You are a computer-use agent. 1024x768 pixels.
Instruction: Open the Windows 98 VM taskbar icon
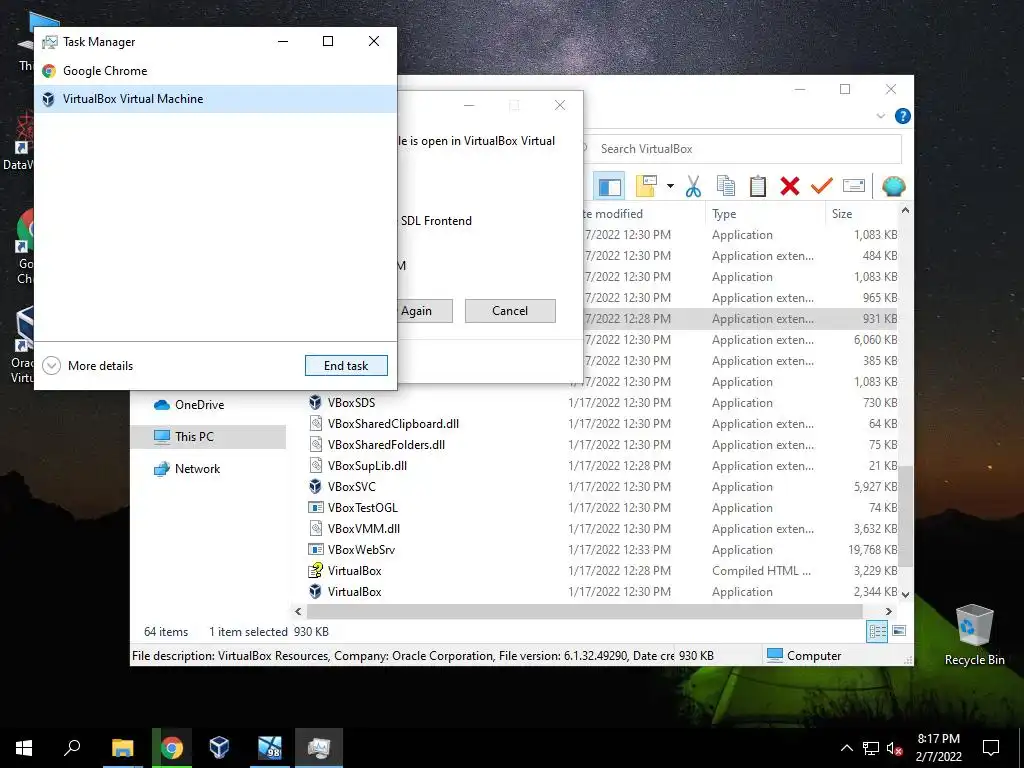[x=269, y=748]
